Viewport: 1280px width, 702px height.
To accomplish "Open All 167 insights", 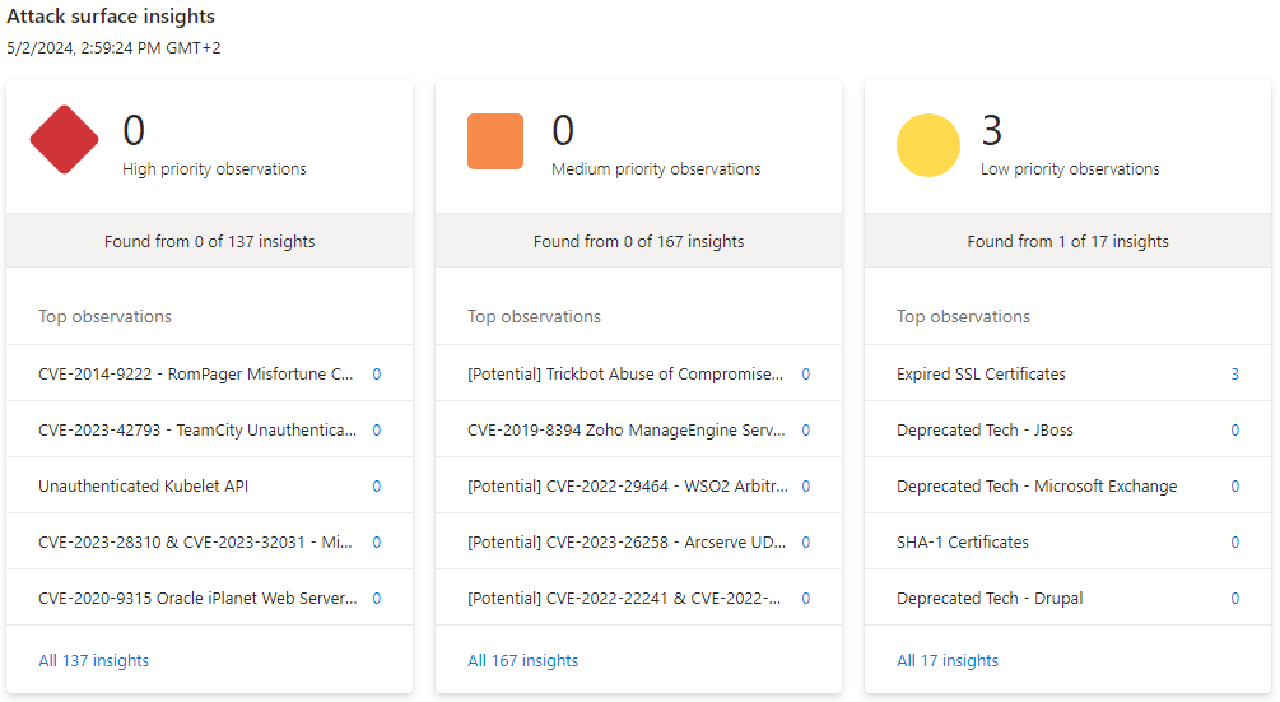I will click(522, 660).
